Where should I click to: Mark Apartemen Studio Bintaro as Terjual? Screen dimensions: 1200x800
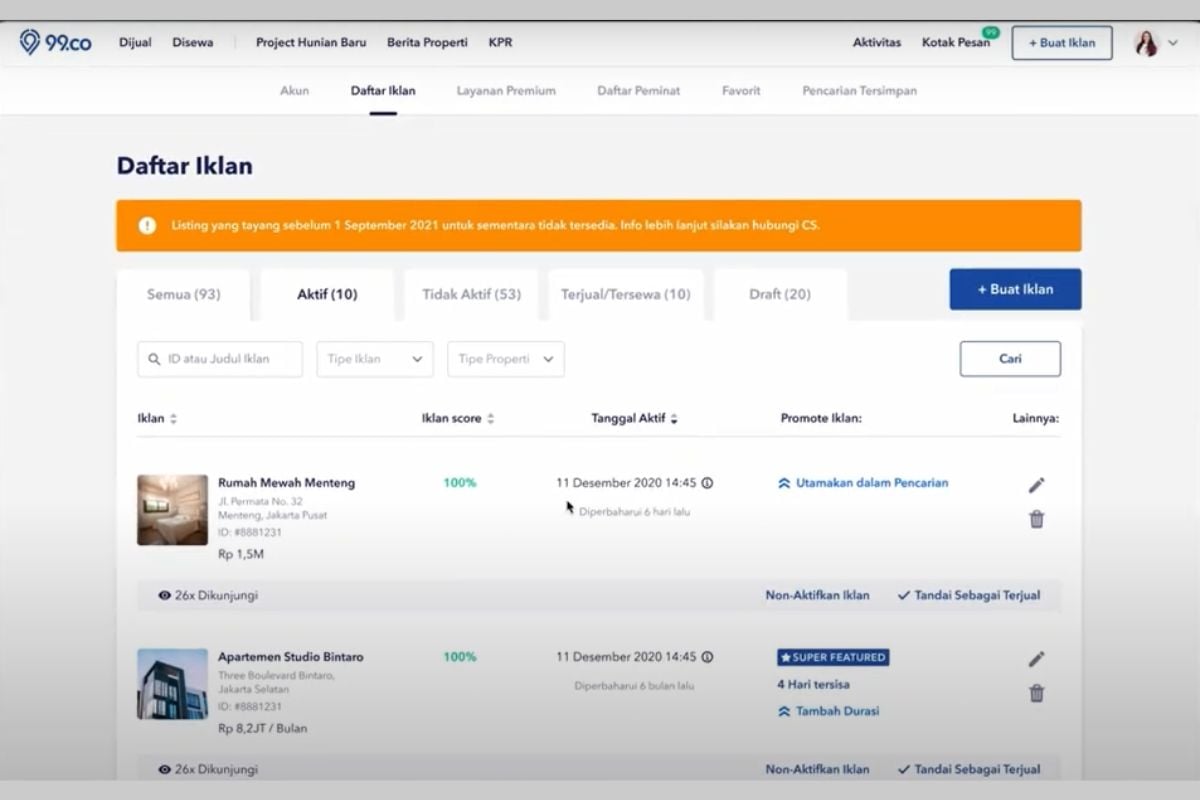pyautogui.click(x=969, y=769)
